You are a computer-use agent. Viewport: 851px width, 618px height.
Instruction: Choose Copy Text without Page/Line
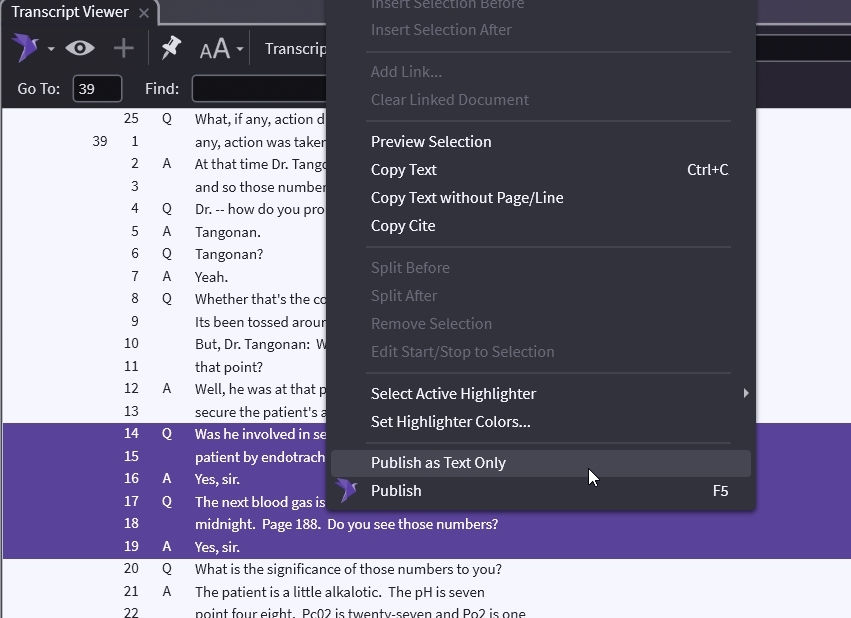(467, 198)
